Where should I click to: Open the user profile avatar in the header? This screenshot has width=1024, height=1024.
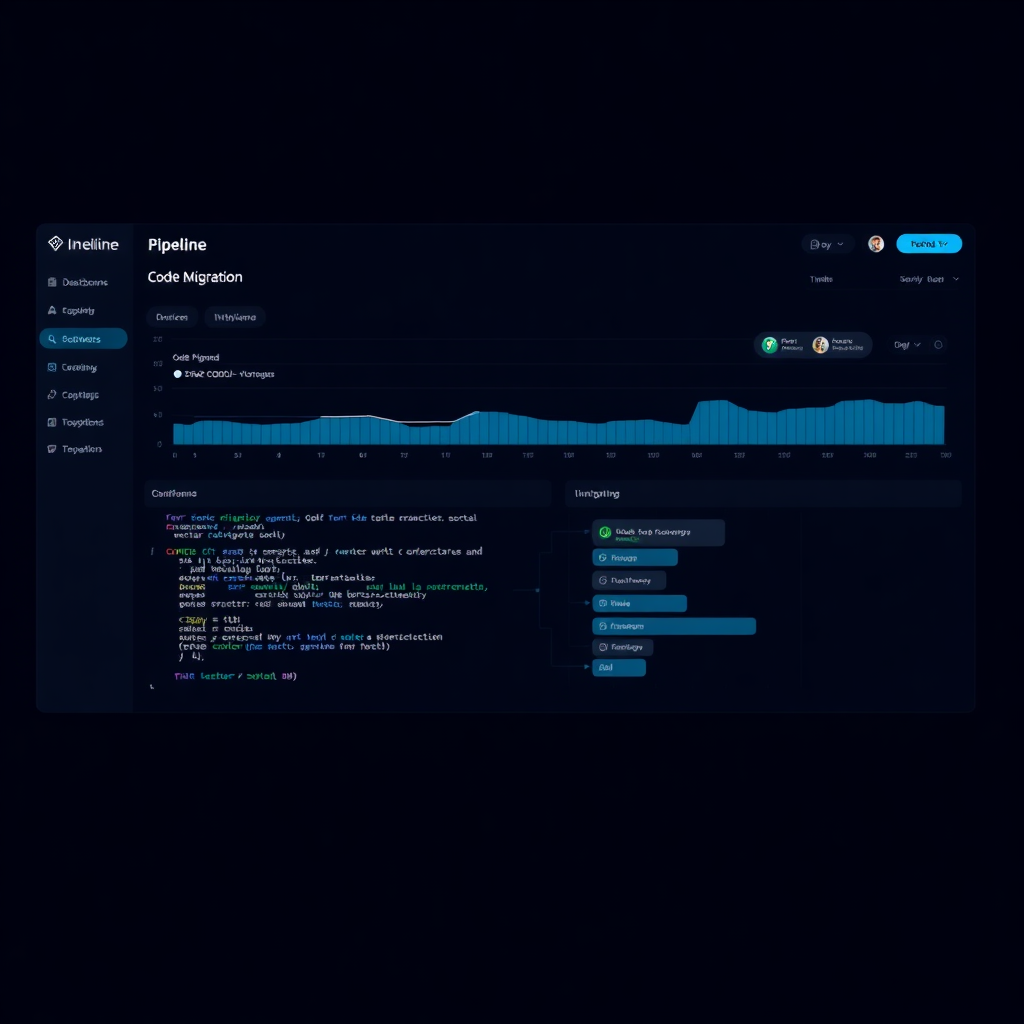pos(876,244)
